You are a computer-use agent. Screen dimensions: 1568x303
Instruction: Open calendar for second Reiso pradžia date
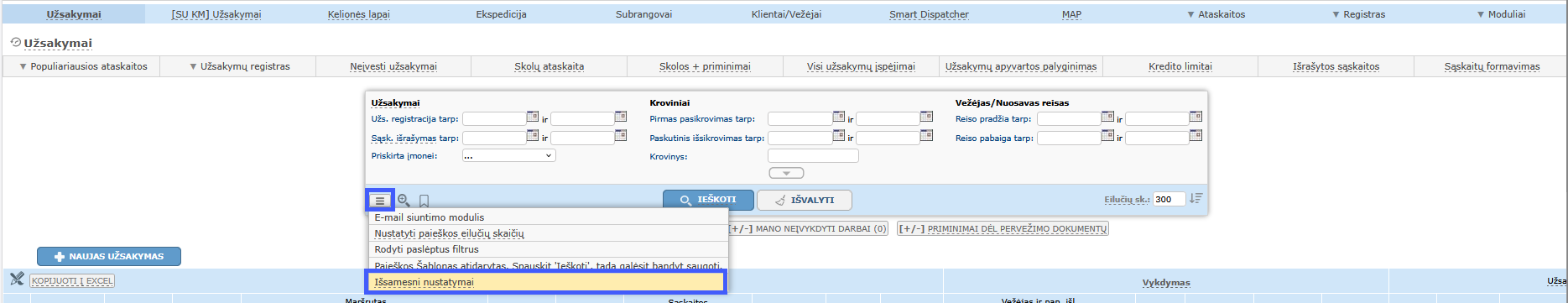1196,117
